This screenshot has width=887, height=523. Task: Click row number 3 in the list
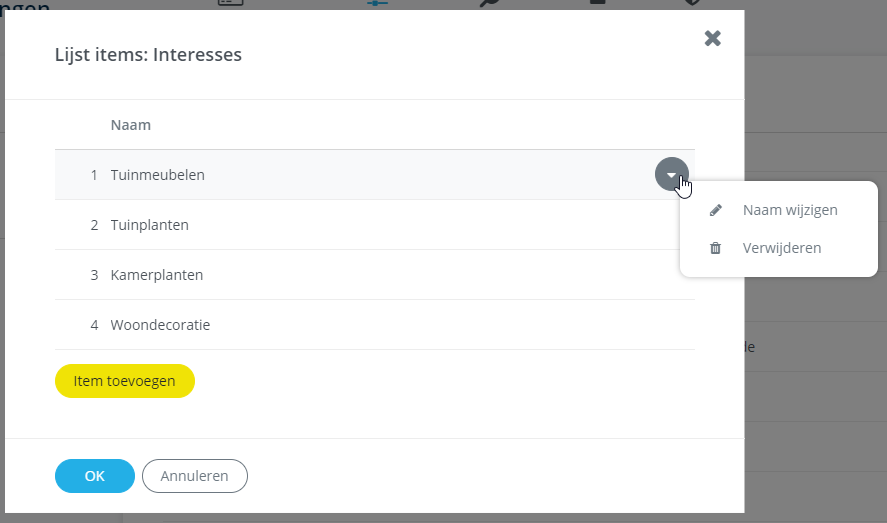94,275
